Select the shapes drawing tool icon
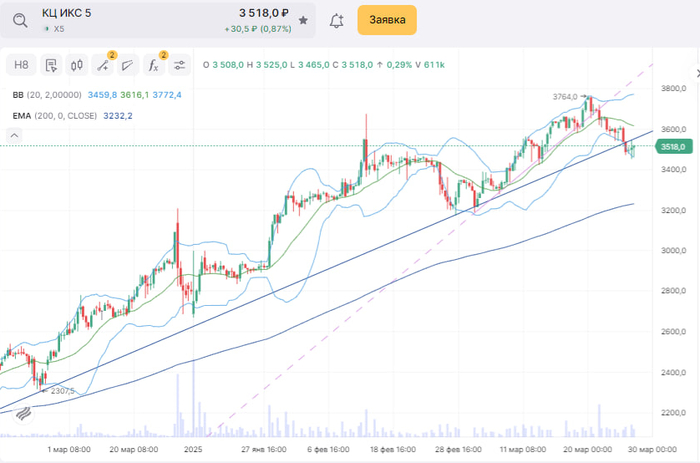Viewport: 700px width, 463px height. 127,66
